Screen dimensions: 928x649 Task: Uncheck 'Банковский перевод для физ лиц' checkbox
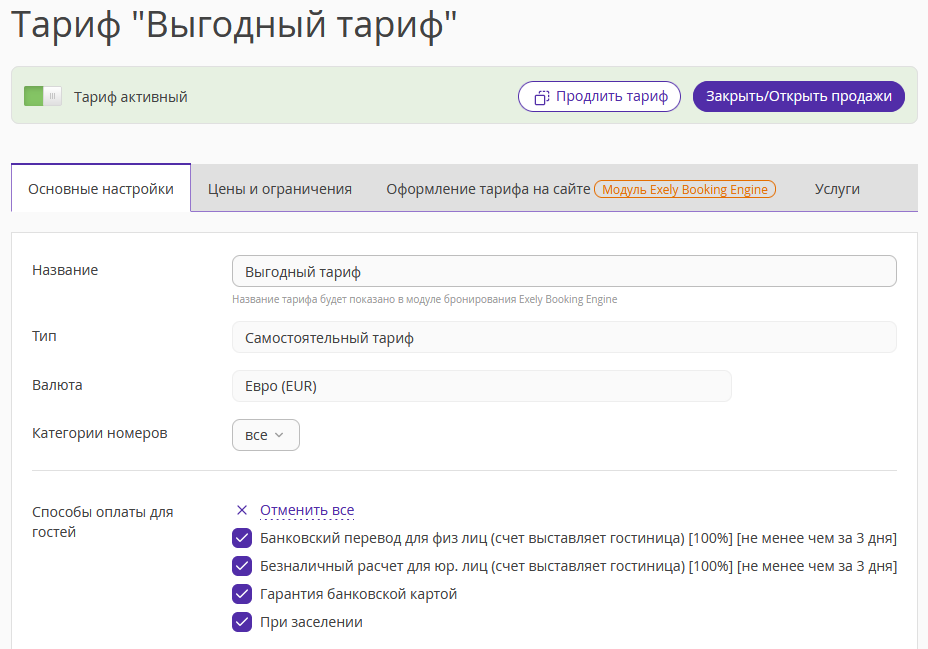pos(242,538)
